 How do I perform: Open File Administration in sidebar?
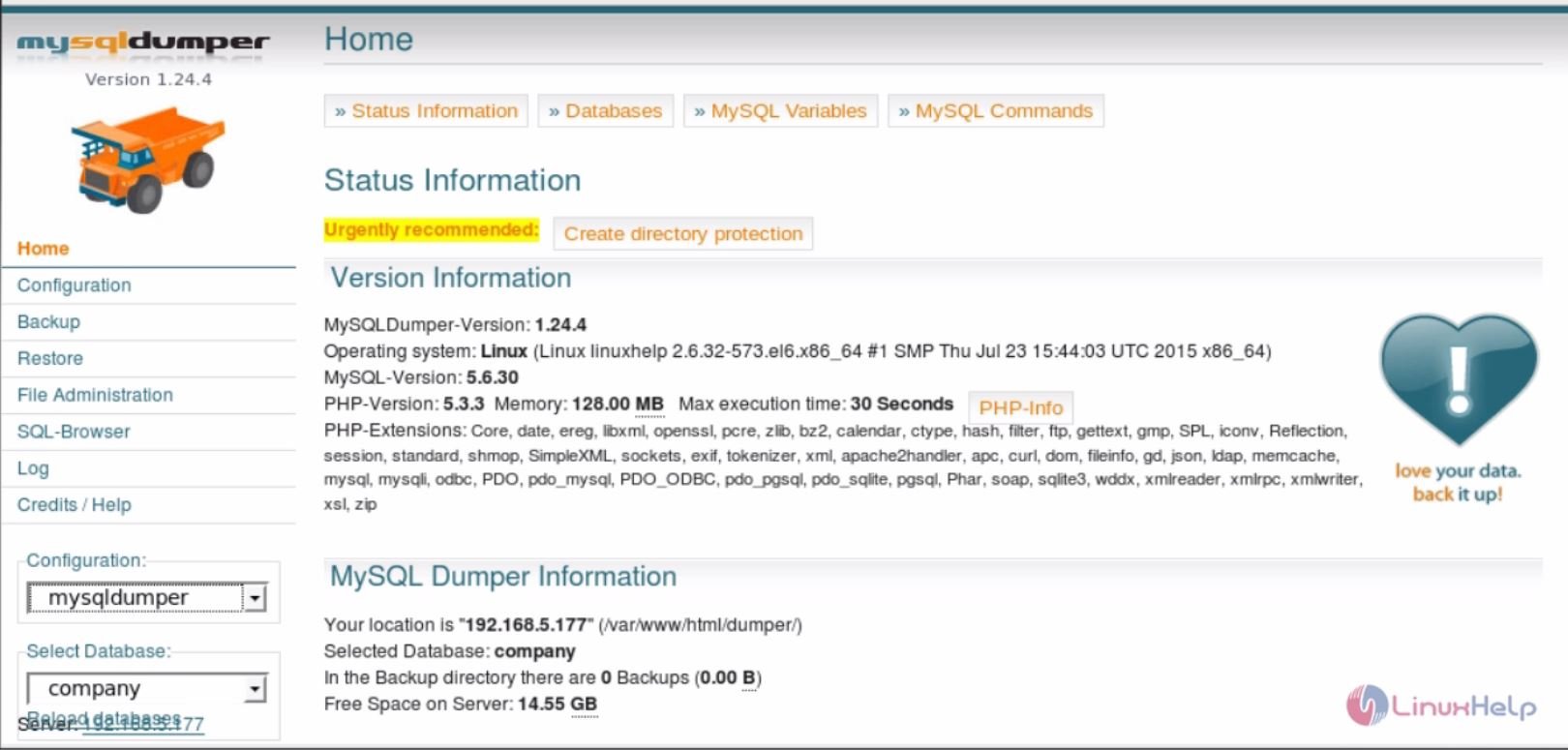(x=95, y=395)
